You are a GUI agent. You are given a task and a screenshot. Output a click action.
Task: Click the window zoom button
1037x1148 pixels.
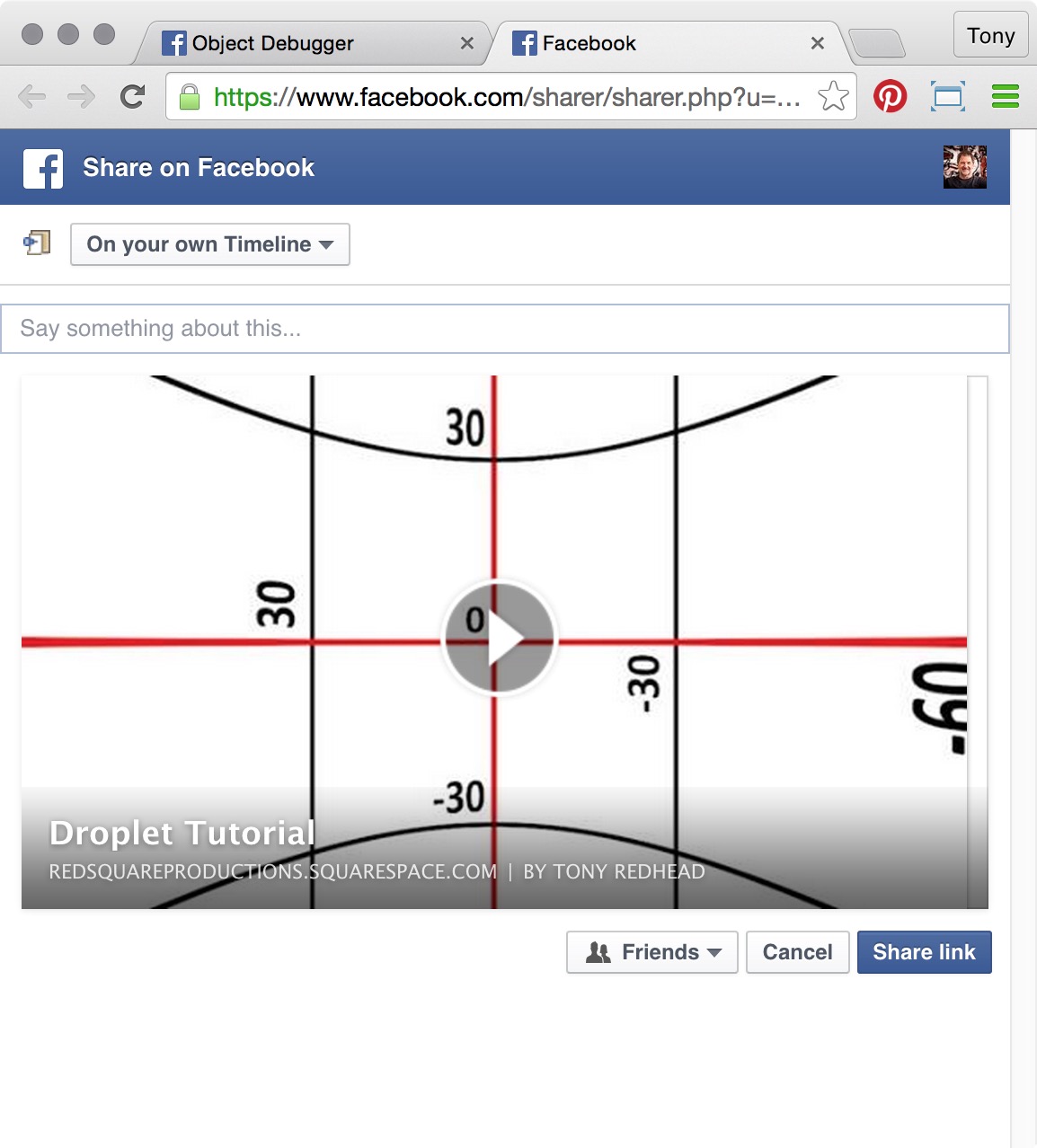[x=104, y=34]
